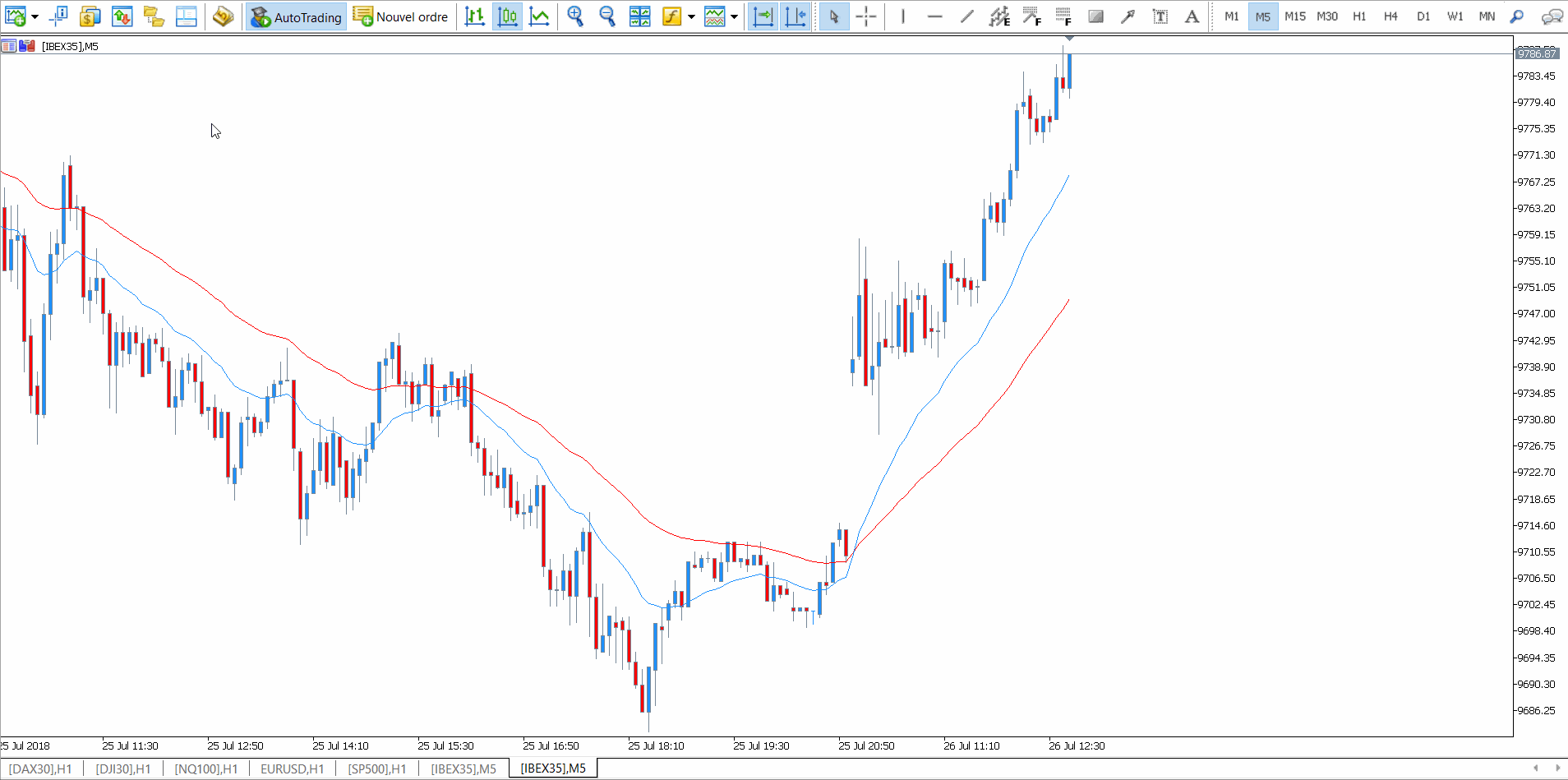
Task: Switch chart to line chart mode
Action: (539, 16)
